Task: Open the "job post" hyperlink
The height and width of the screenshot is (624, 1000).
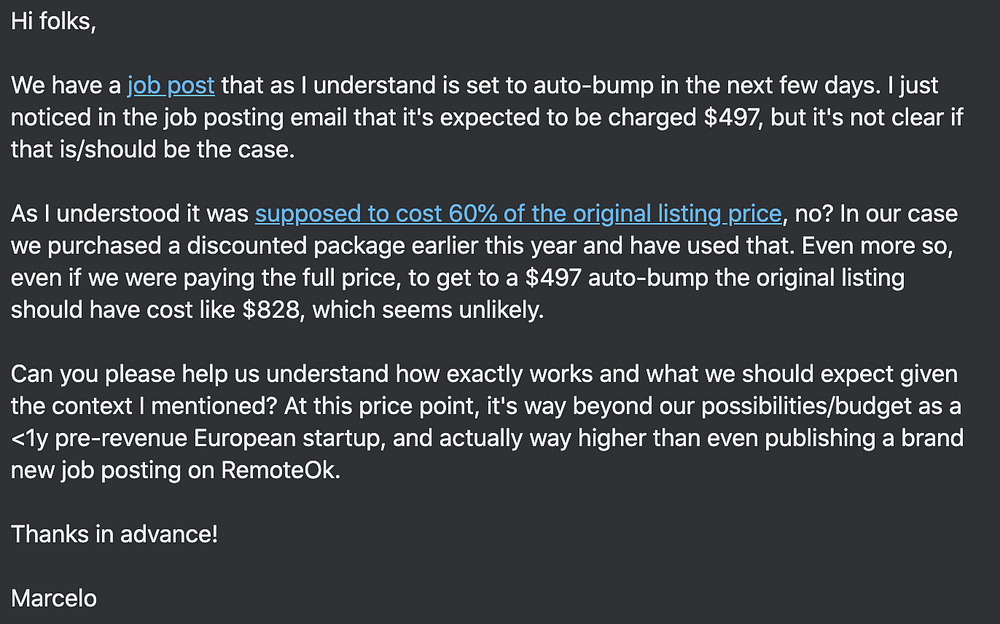Action: click(171, 86)
